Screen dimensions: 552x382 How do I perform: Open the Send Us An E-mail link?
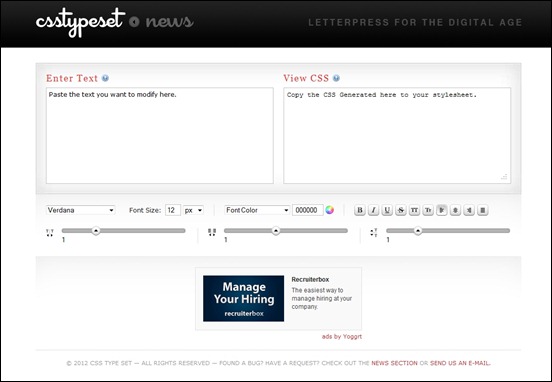(460, 363)
